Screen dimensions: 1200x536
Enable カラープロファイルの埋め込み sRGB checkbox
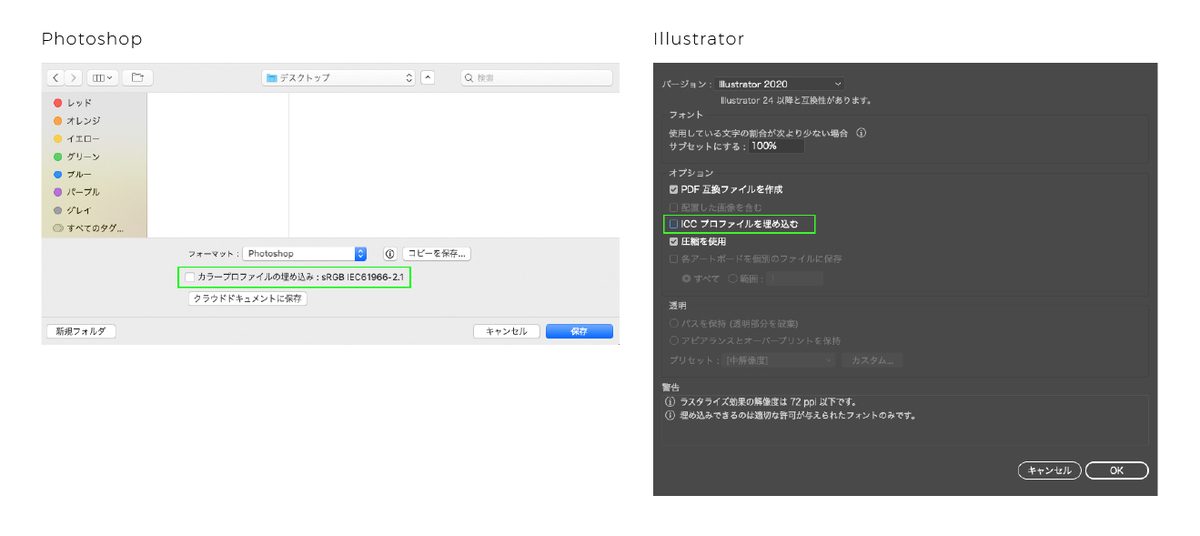click(x=191, y=276)
